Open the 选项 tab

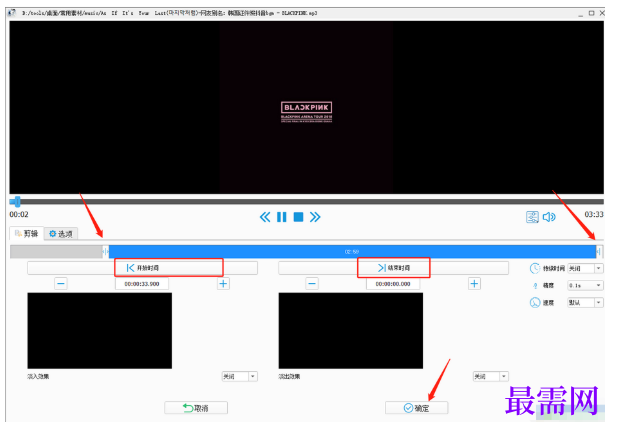[61, 234]
